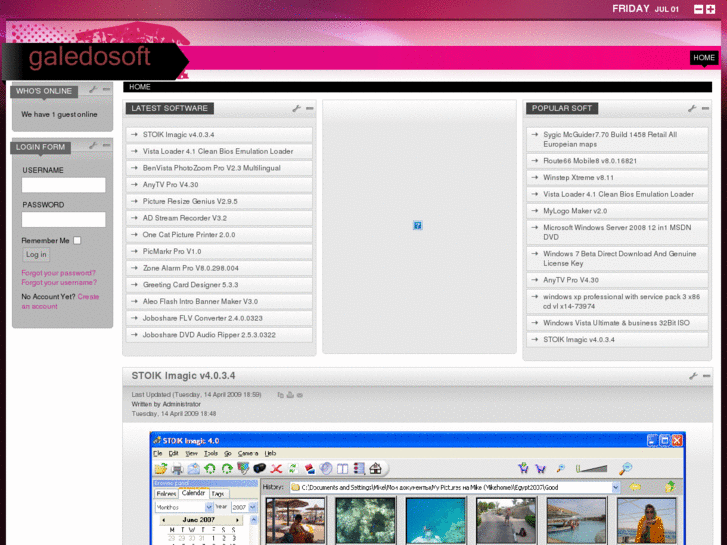Image resolution: width=727 pixels, height=545 pixels.
Task: Follow the Forgot your password link
Action: click(58, 273)
